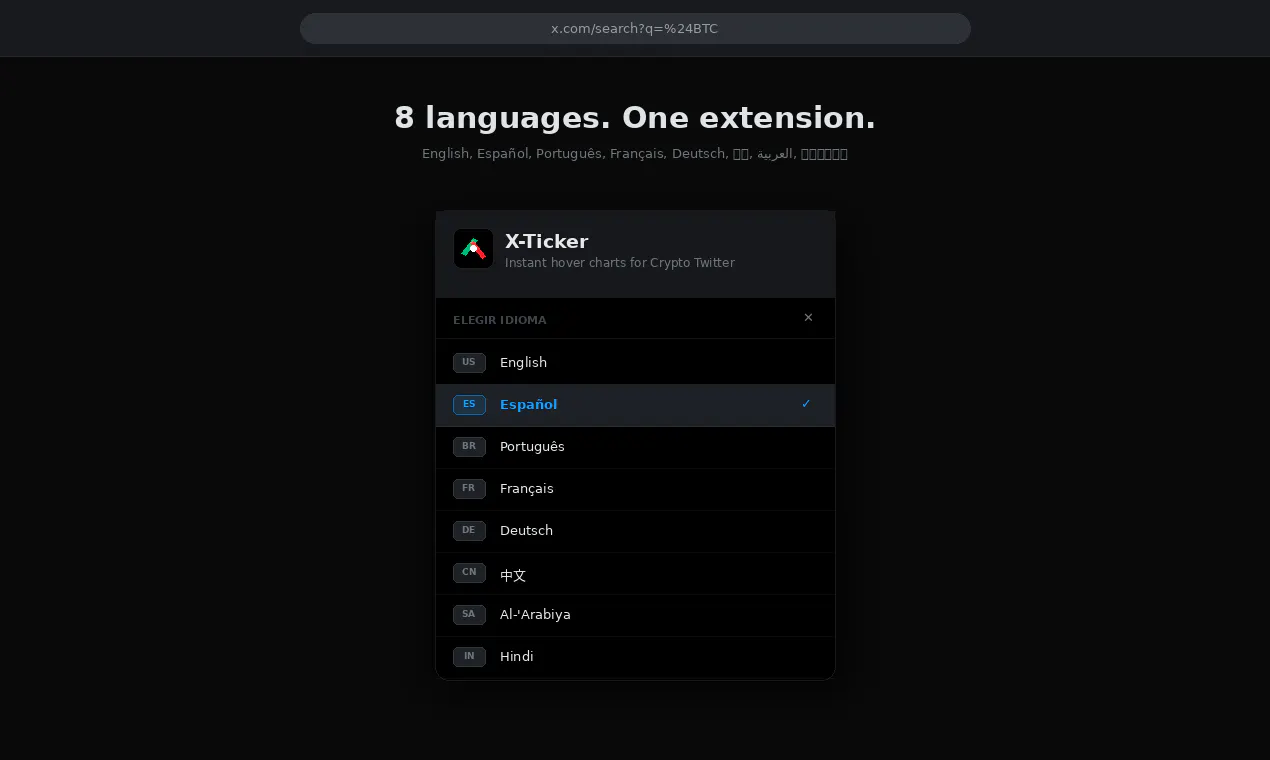
Task: Click the 'ELEGIR IDIOMA' header label
Action: 500,320
